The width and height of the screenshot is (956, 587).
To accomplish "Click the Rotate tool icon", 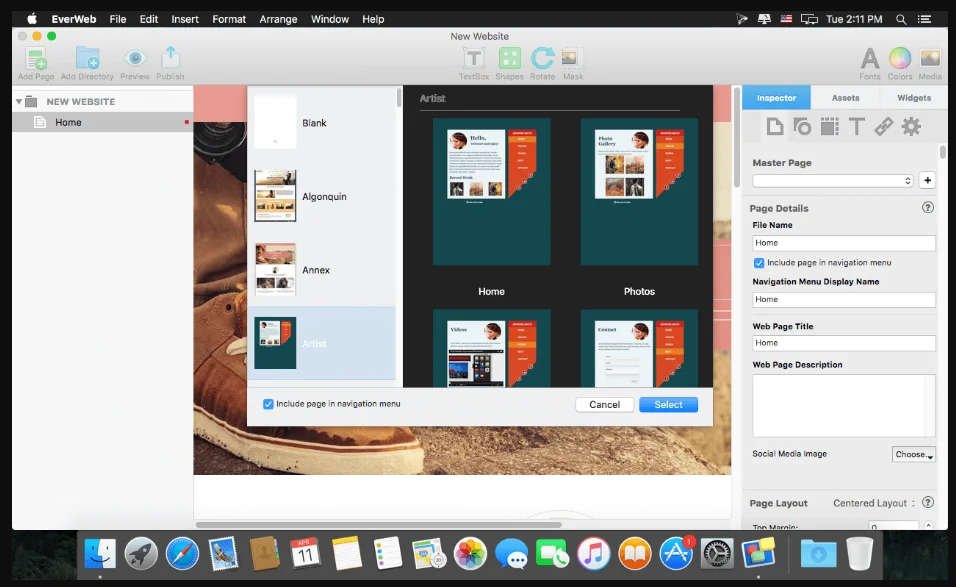I will pyautogui.click(x=542, y=59).
